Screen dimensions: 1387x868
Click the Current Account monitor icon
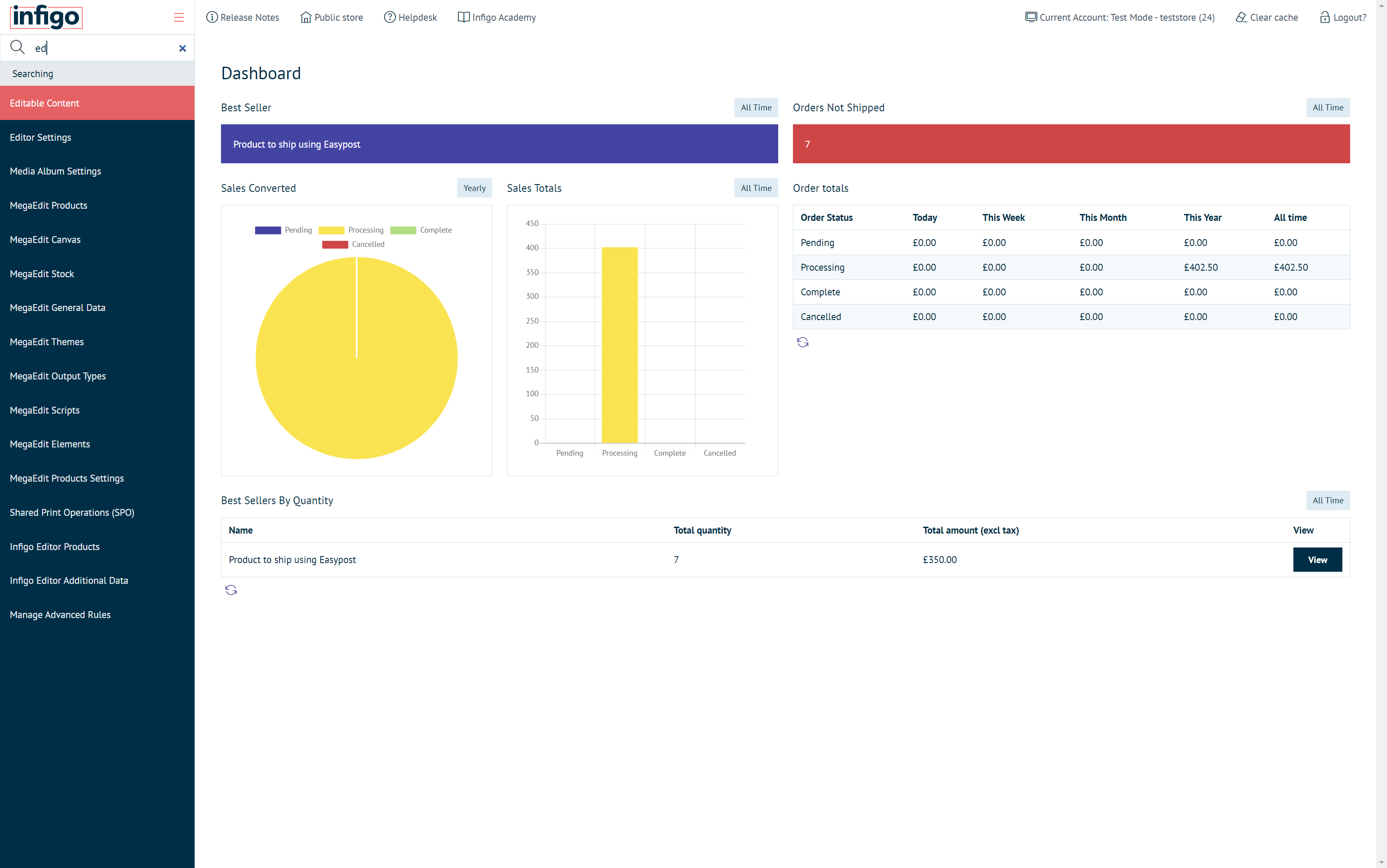point(1031,17)
